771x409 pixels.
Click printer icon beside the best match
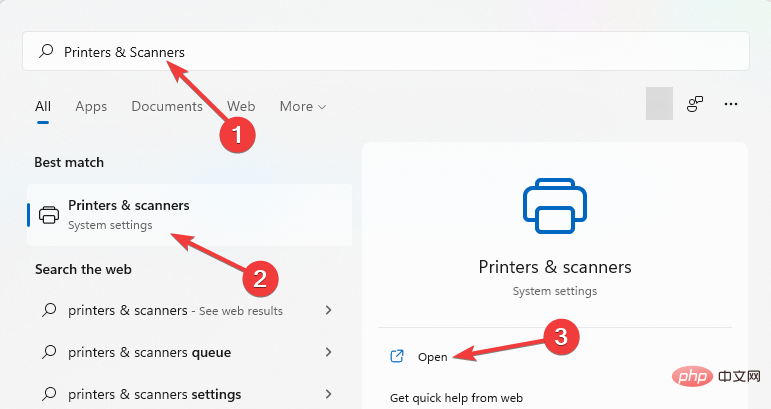pyautogui.click(x=49, y=215)
